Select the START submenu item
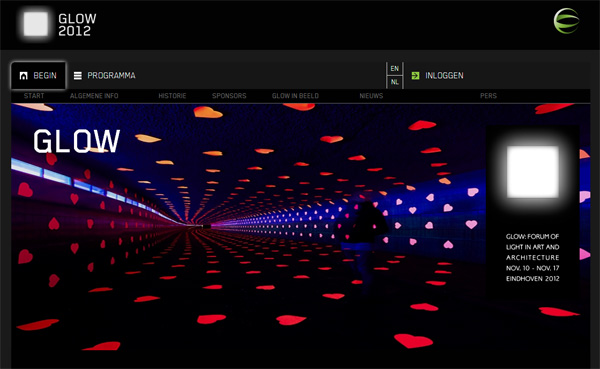Viewport: 600px width, 369px height. click(34, 96)
